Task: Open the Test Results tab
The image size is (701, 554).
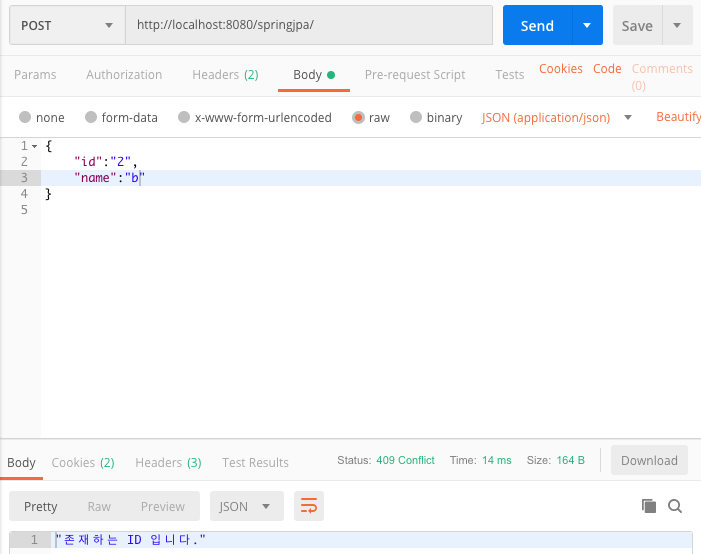Action: pyautogui.click(x=255, y=462)
